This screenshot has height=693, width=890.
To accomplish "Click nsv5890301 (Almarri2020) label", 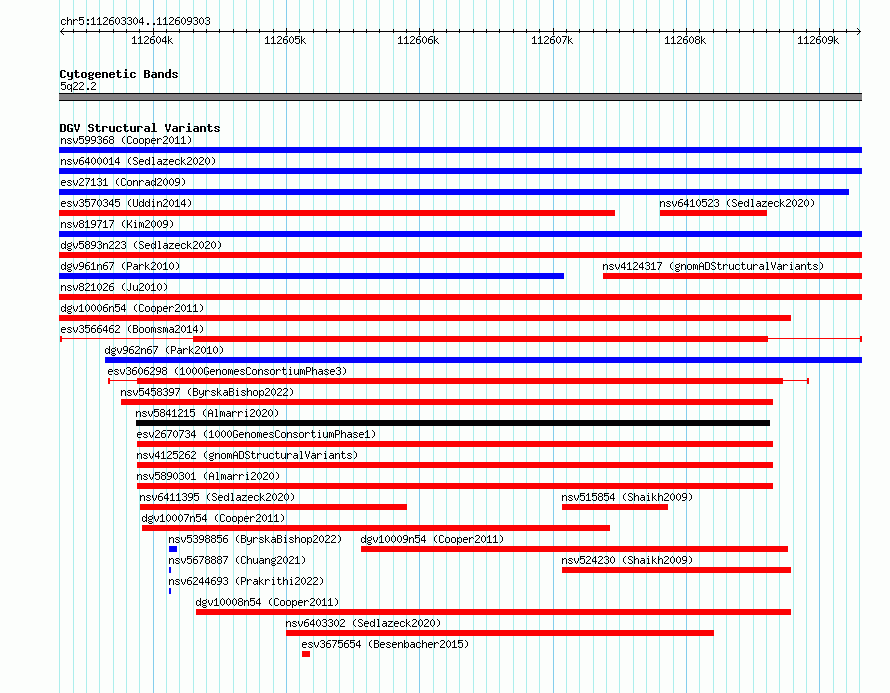I will (x=208, y=476).
